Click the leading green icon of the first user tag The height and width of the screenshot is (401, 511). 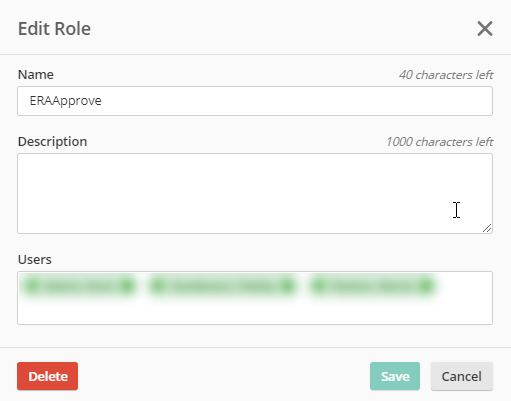tap(32, 286)
